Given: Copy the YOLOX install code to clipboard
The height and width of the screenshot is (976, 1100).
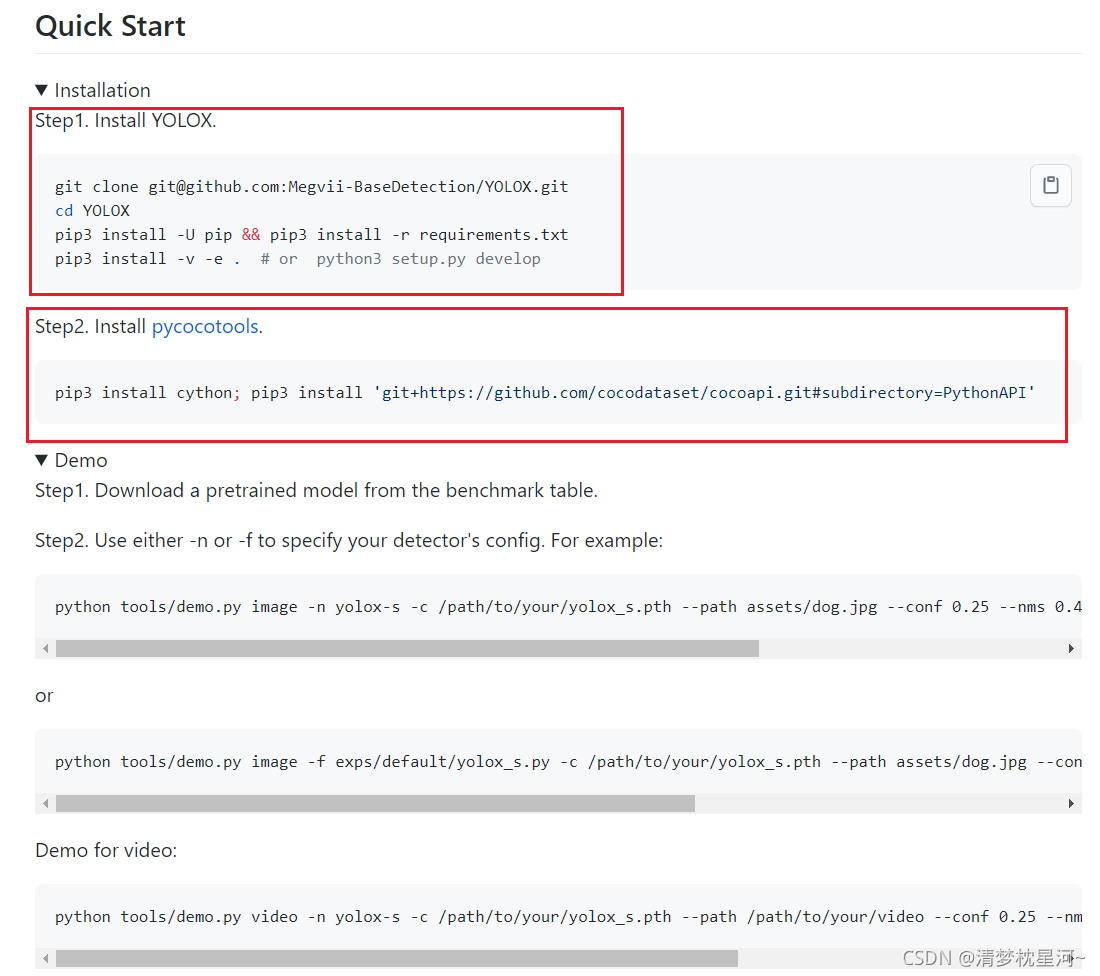Looking at the screenshot, I should click(x=1050, y=185).
